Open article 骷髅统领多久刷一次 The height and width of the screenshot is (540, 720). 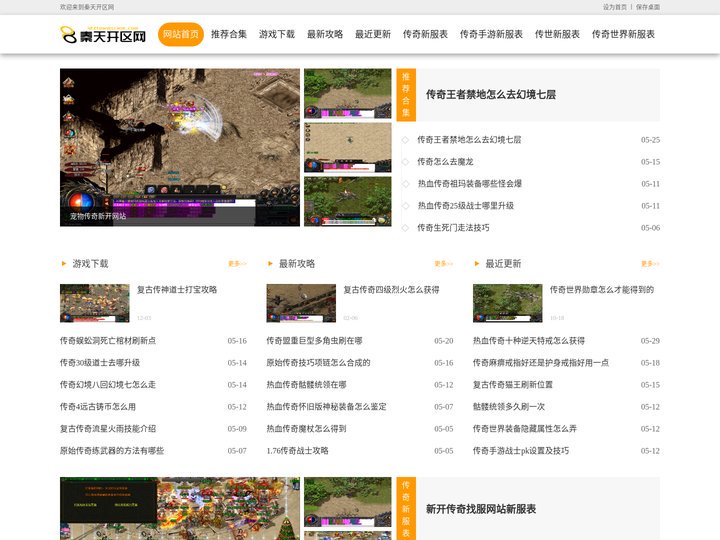(509, 407)
